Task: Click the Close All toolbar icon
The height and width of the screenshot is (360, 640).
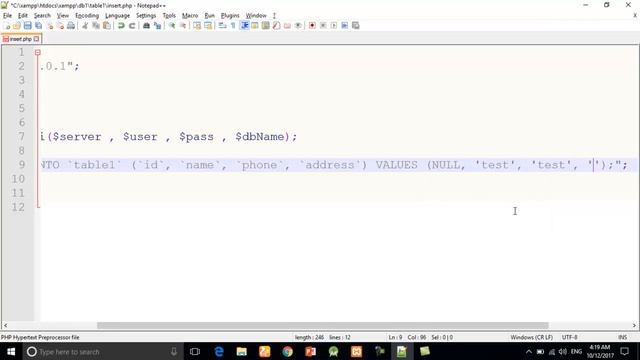Action: pyautogui.click(x=60, y=26)
